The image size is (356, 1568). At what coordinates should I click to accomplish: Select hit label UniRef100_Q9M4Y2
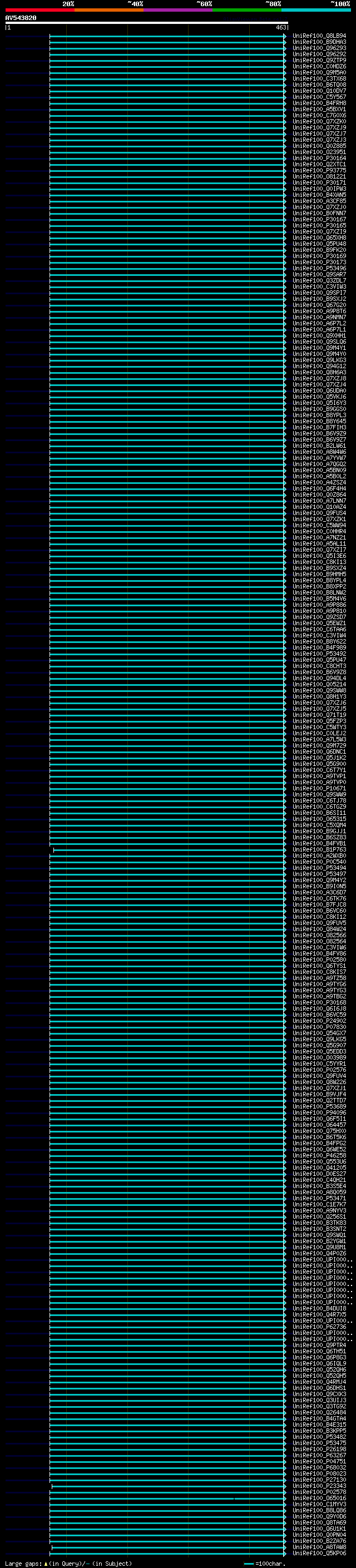point(319,880)
